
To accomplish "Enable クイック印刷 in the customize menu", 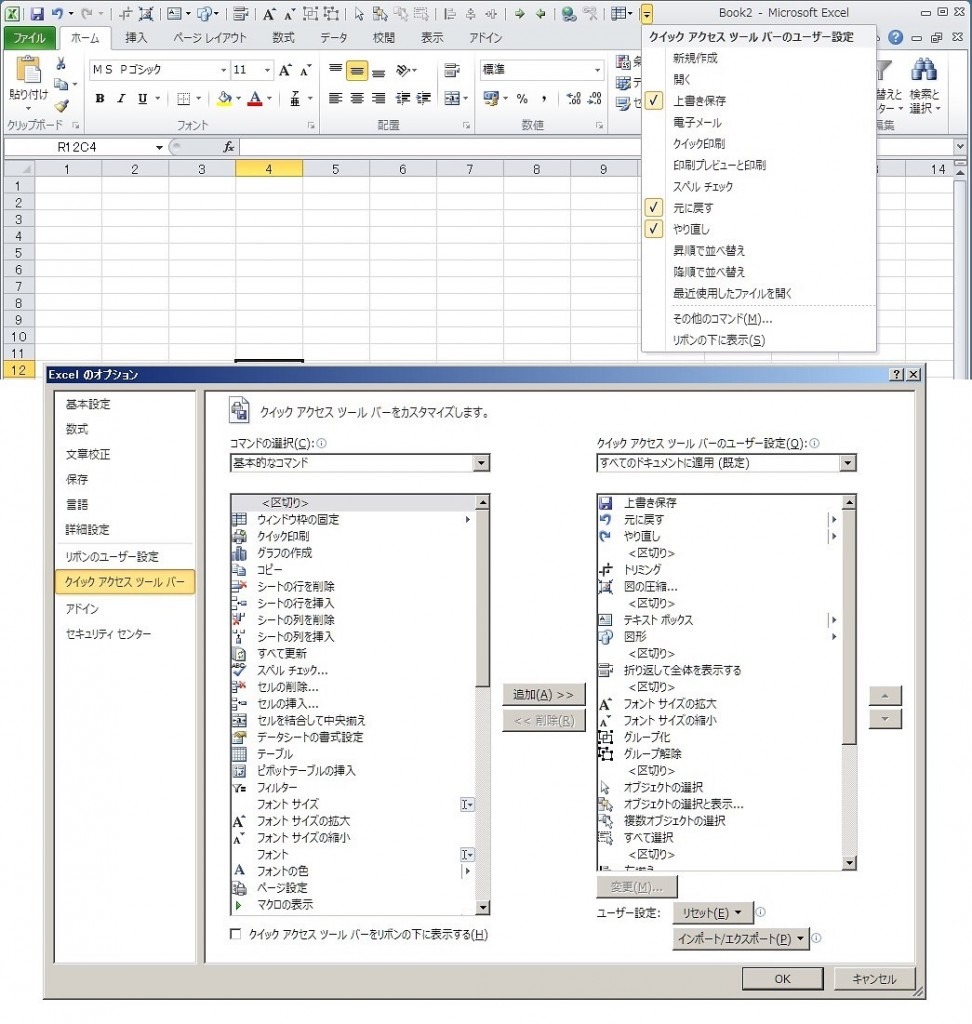I will tap(759, 144).
